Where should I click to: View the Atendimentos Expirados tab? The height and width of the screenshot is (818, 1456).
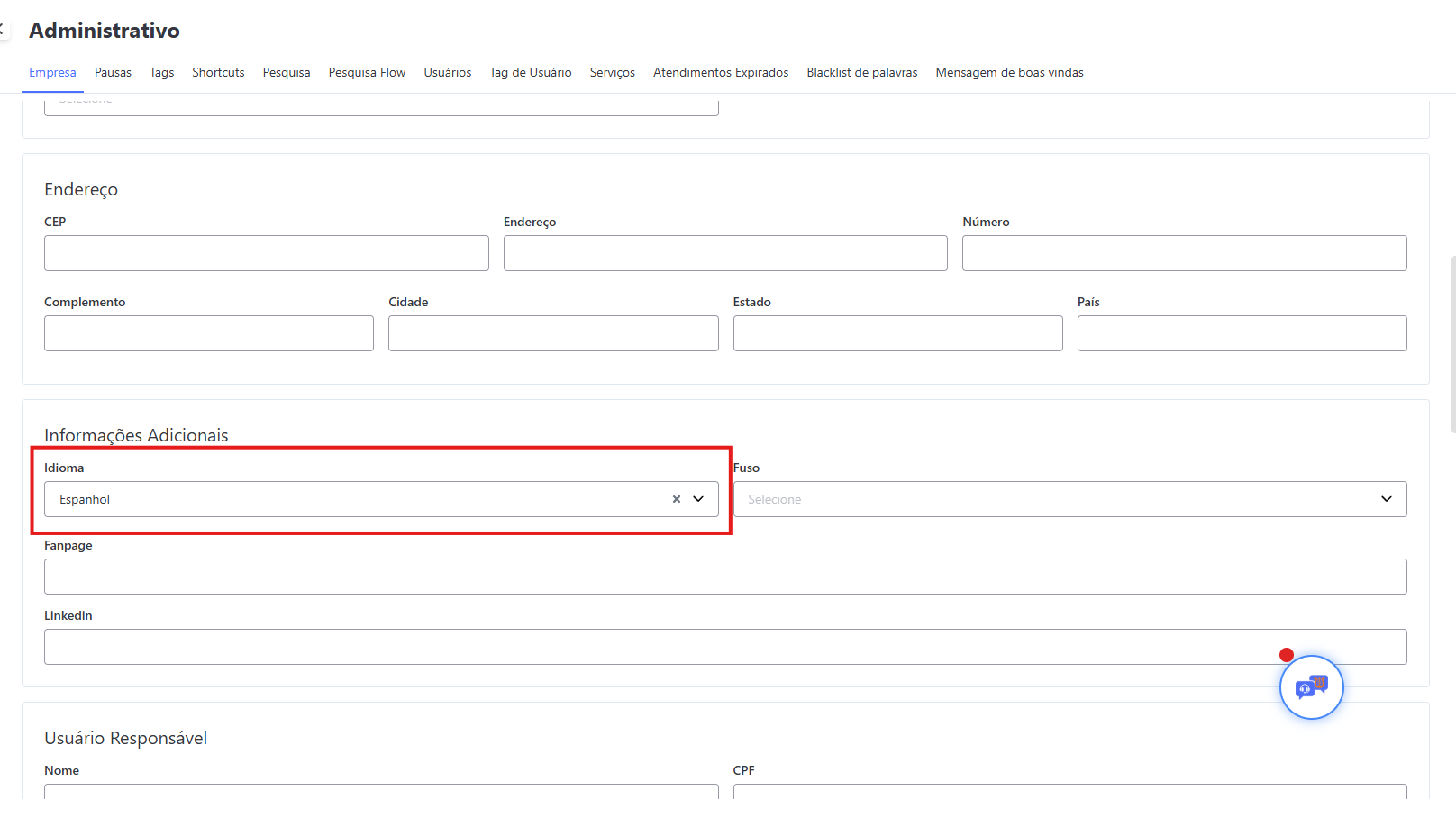(x=720, y=73)
